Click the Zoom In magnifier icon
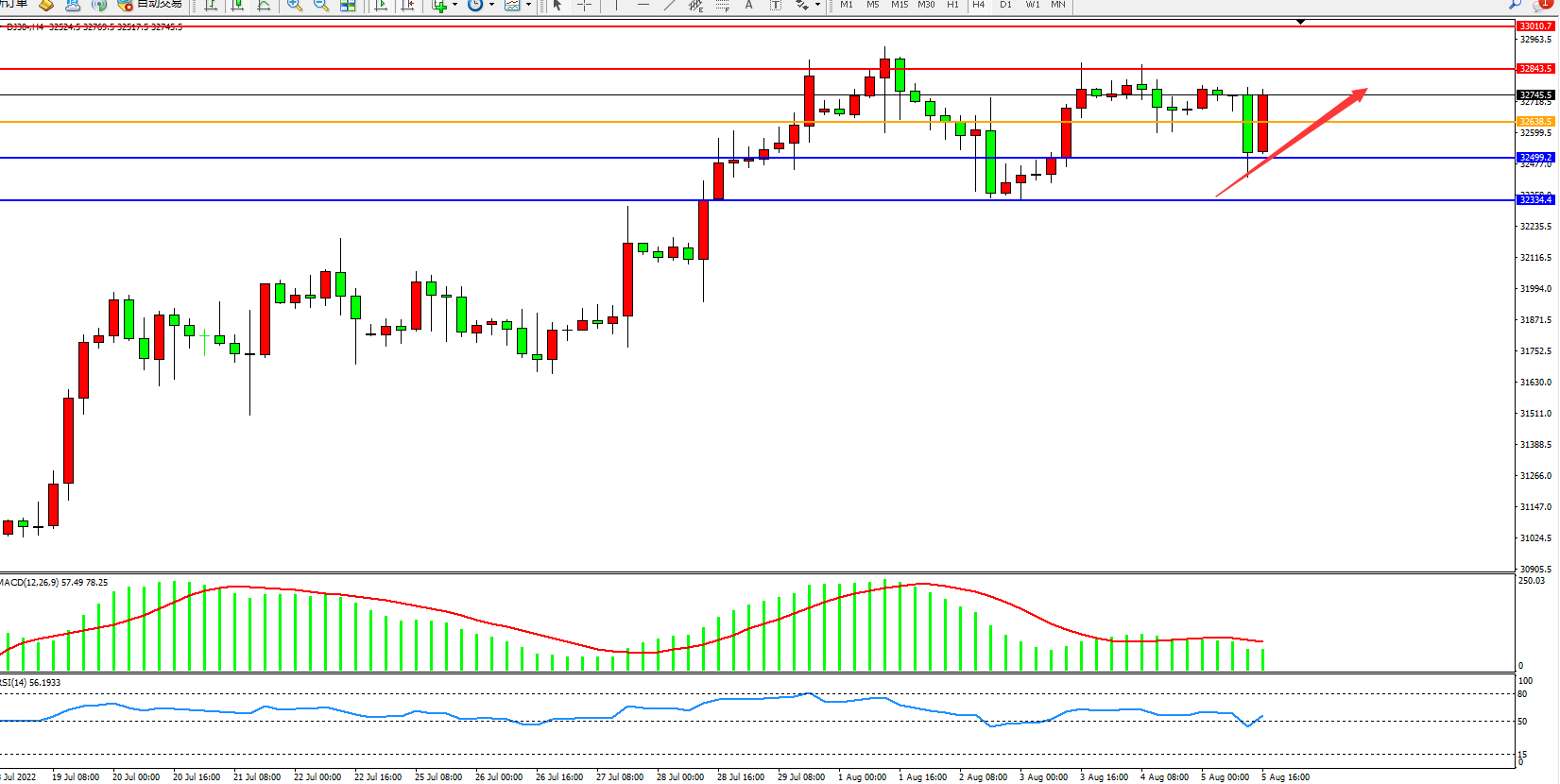1560x784 pixels. click(x=295, y=5)
